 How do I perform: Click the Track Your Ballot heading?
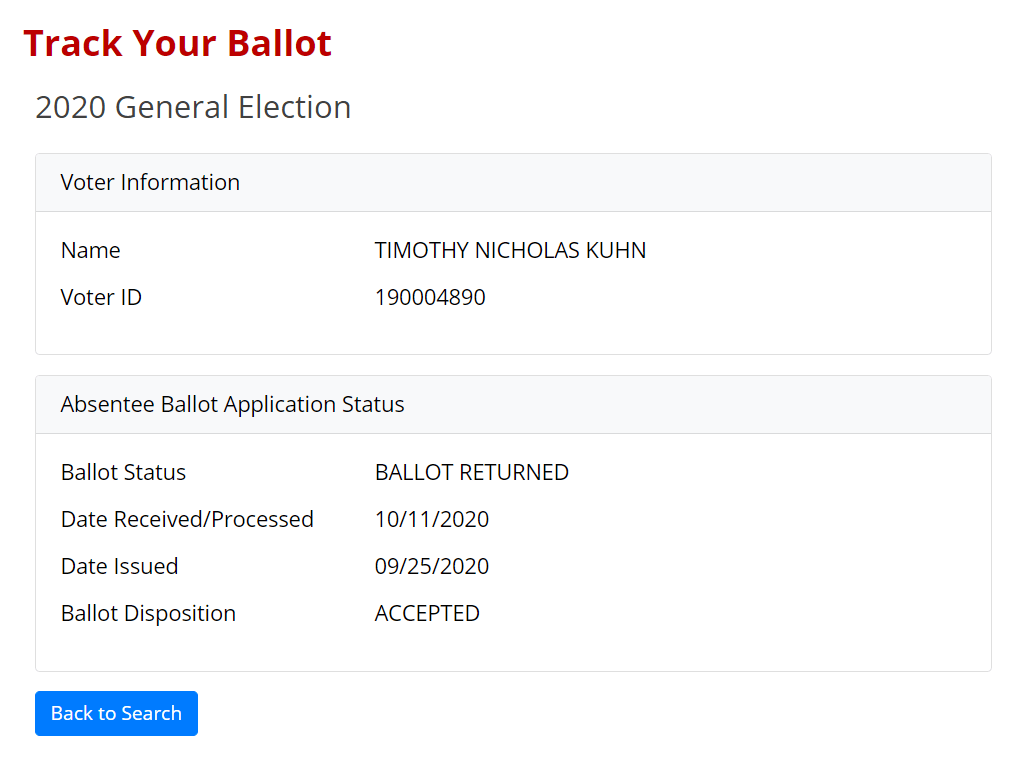pos(177,43)
